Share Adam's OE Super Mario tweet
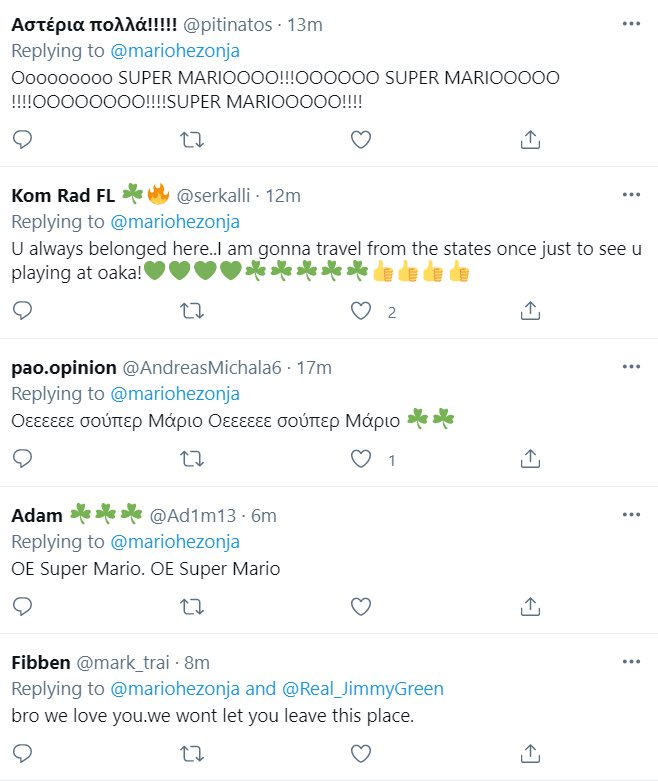Screen dimensions: 658x781 click(531, 606)
